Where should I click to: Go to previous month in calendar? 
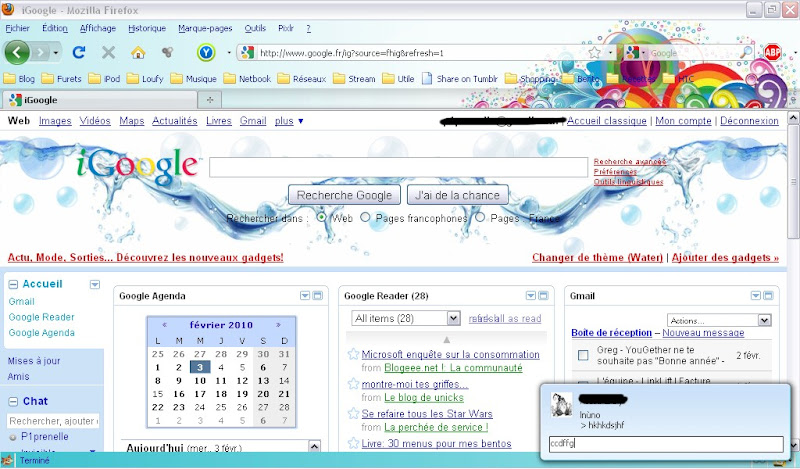coord(164,325)
